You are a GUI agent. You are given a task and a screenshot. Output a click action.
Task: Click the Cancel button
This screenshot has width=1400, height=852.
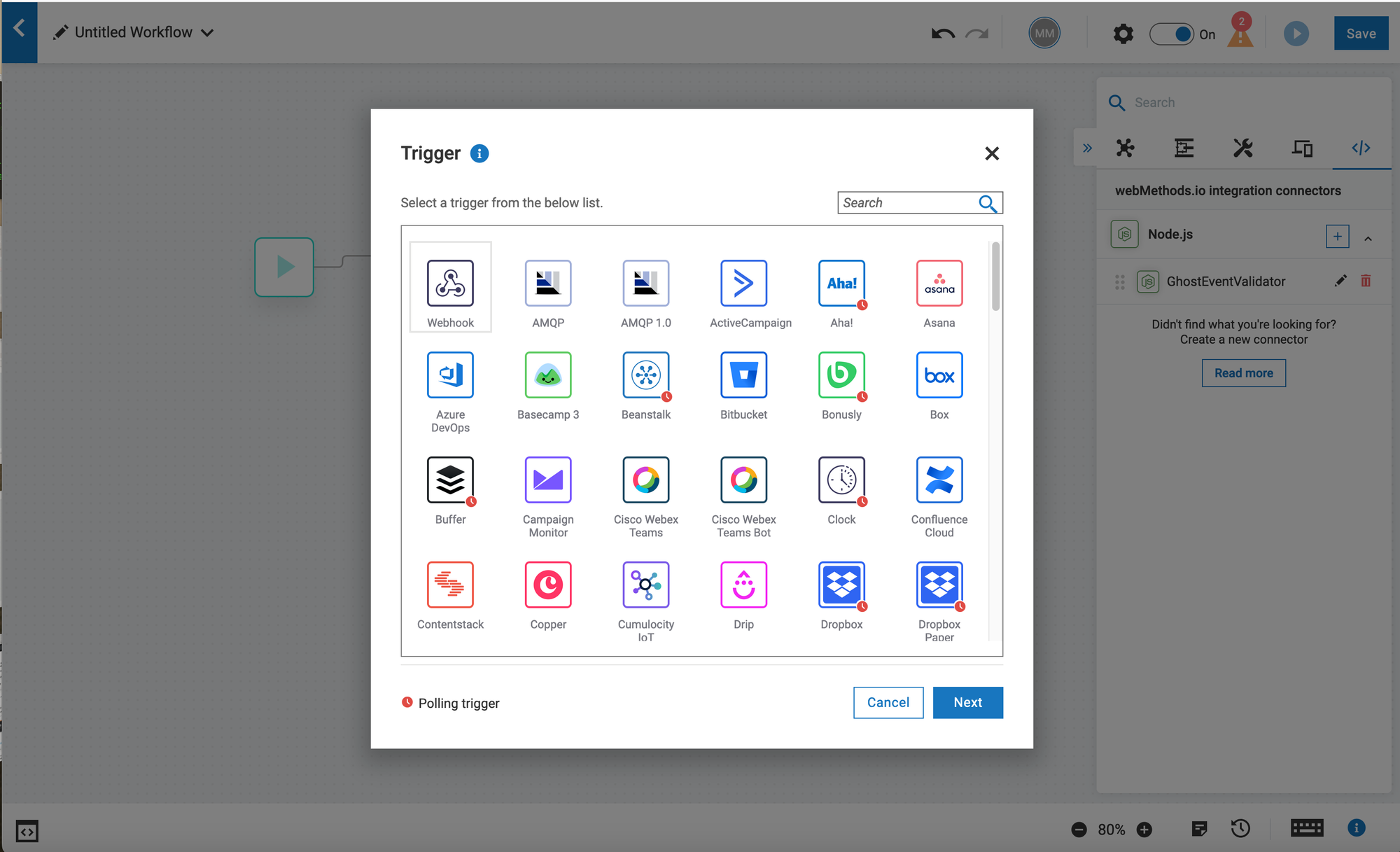pos(888,702)
